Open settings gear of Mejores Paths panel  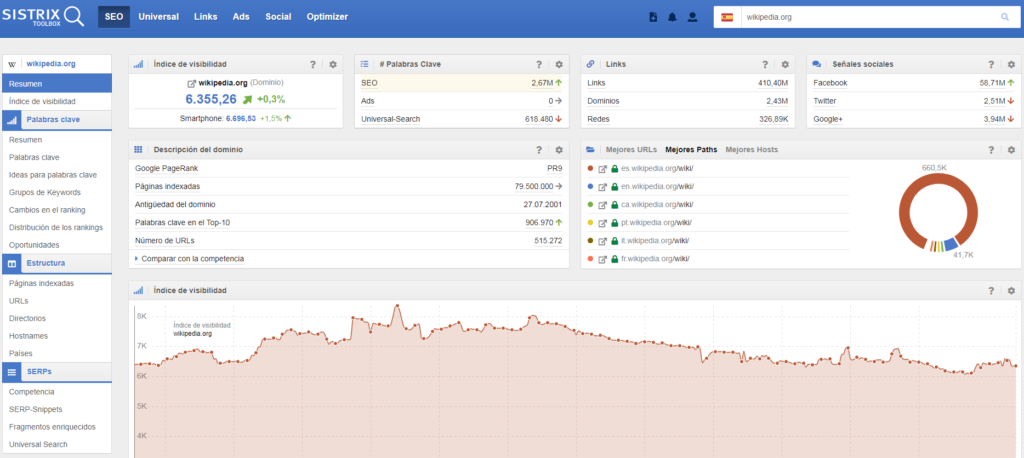(1011, 150)
